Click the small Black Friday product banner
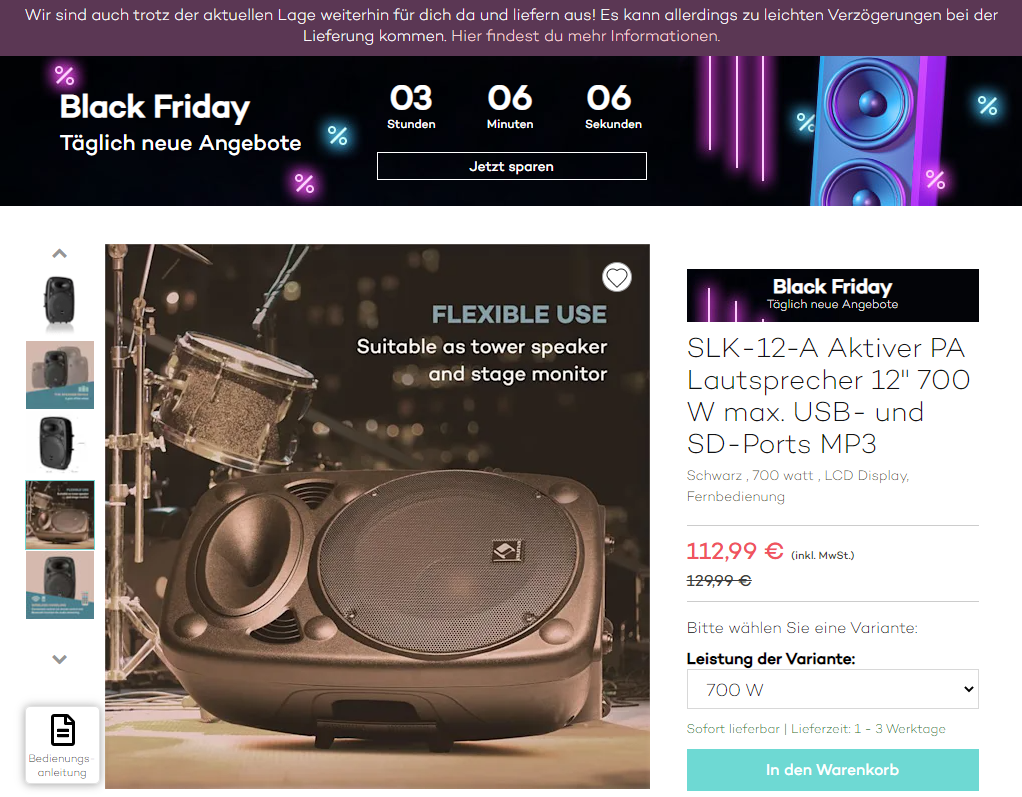The width and height of the screenshot is (1022, 797). point(832,295)
